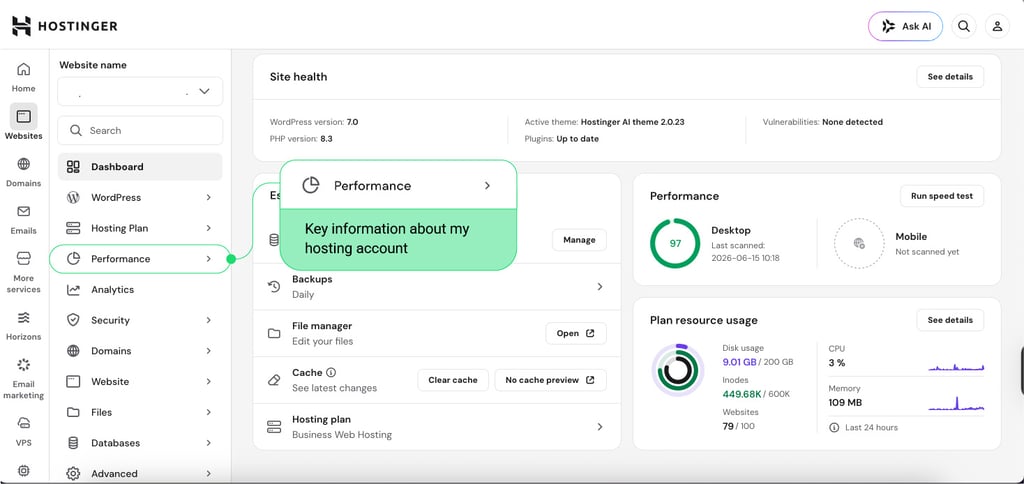1024x484 pixels.
Task: Expand Files chevron
Action: 208,412
